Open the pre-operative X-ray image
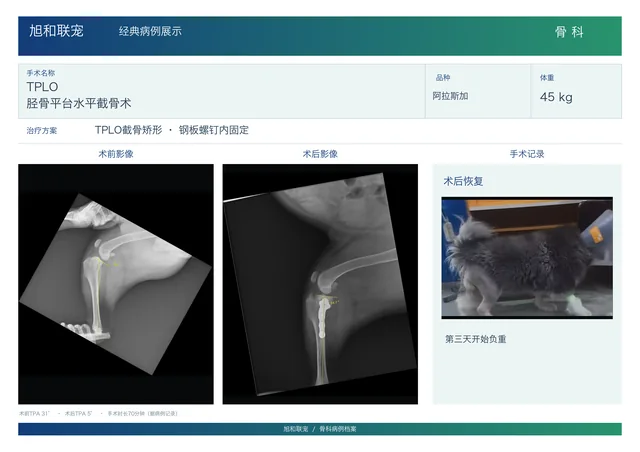This screenshot has width=640, height=452. click(x=116, y=284)
